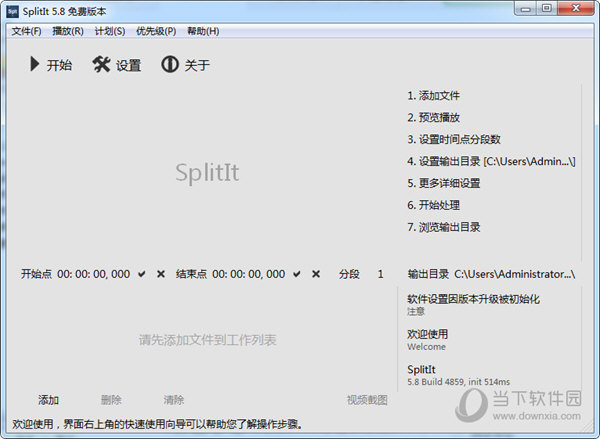
Task: Click the SplitIt 5.8 Build 4859 log entry
Action: pos(458,375)
